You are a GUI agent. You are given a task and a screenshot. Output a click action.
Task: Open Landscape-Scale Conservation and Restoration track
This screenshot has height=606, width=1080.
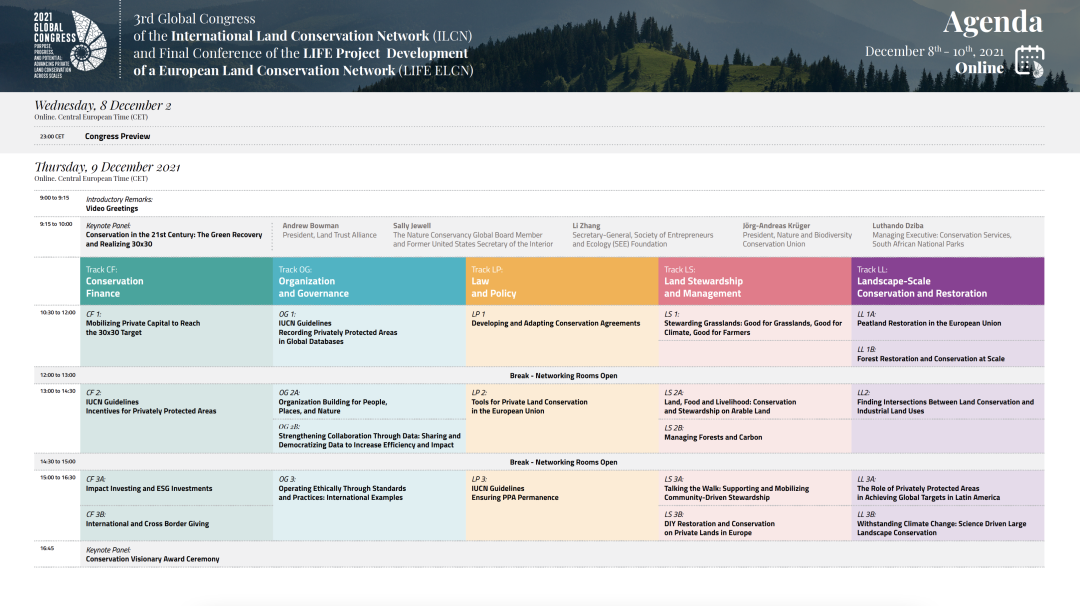(948, 282)
